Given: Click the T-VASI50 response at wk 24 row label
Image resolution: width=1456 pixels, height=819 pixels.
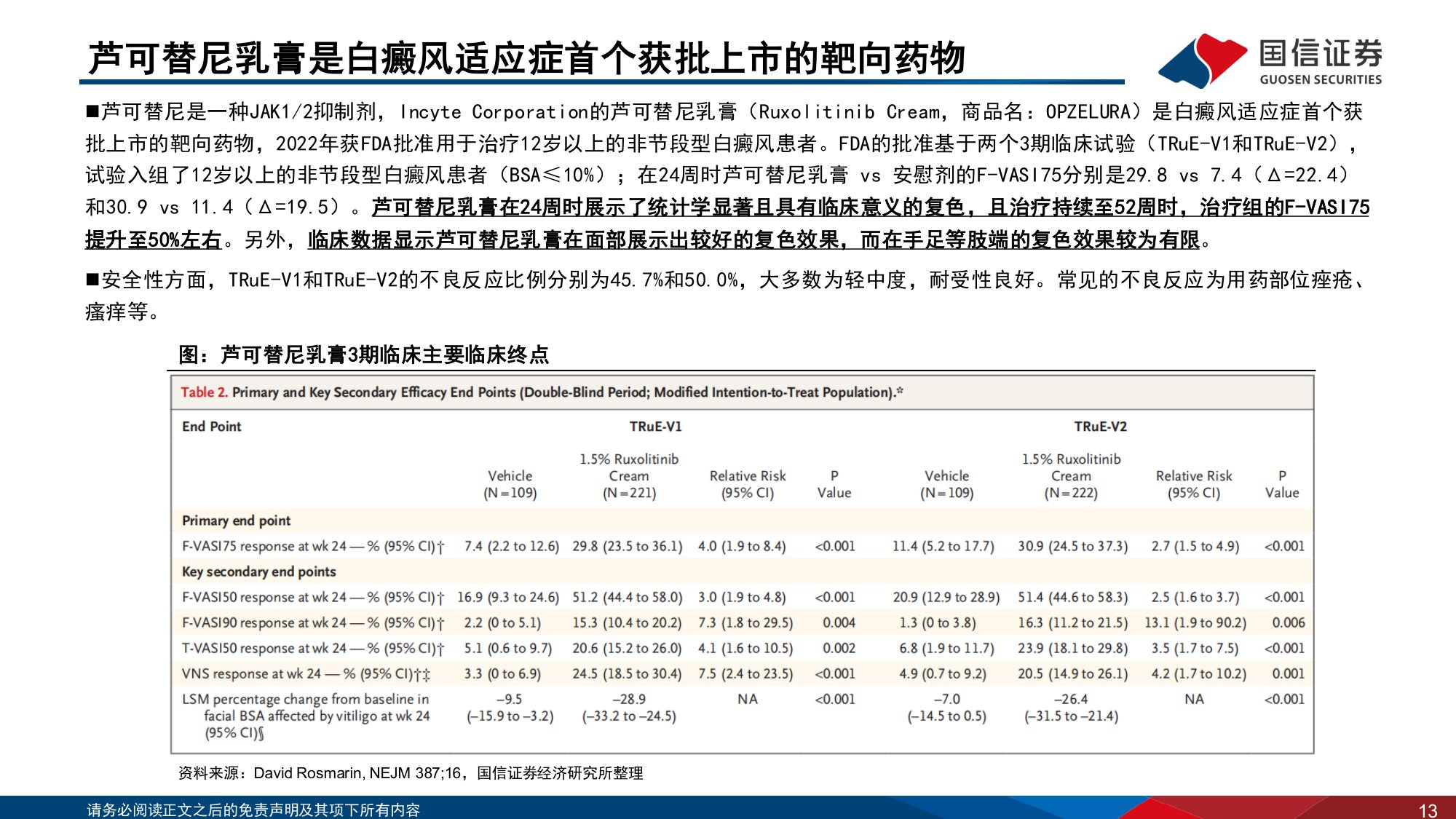Looking at the screenshot, I should [313, 648].
